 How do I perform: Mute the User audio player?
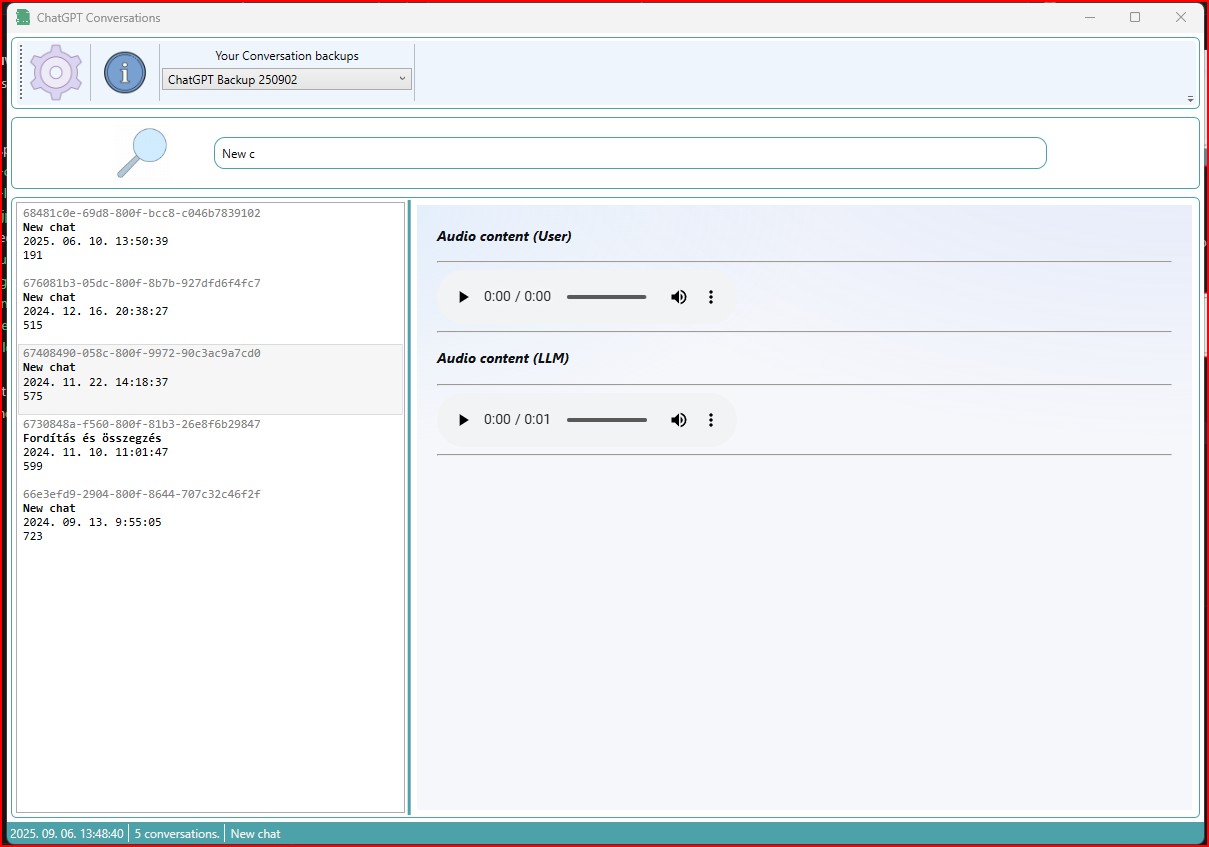coord(679,297)
